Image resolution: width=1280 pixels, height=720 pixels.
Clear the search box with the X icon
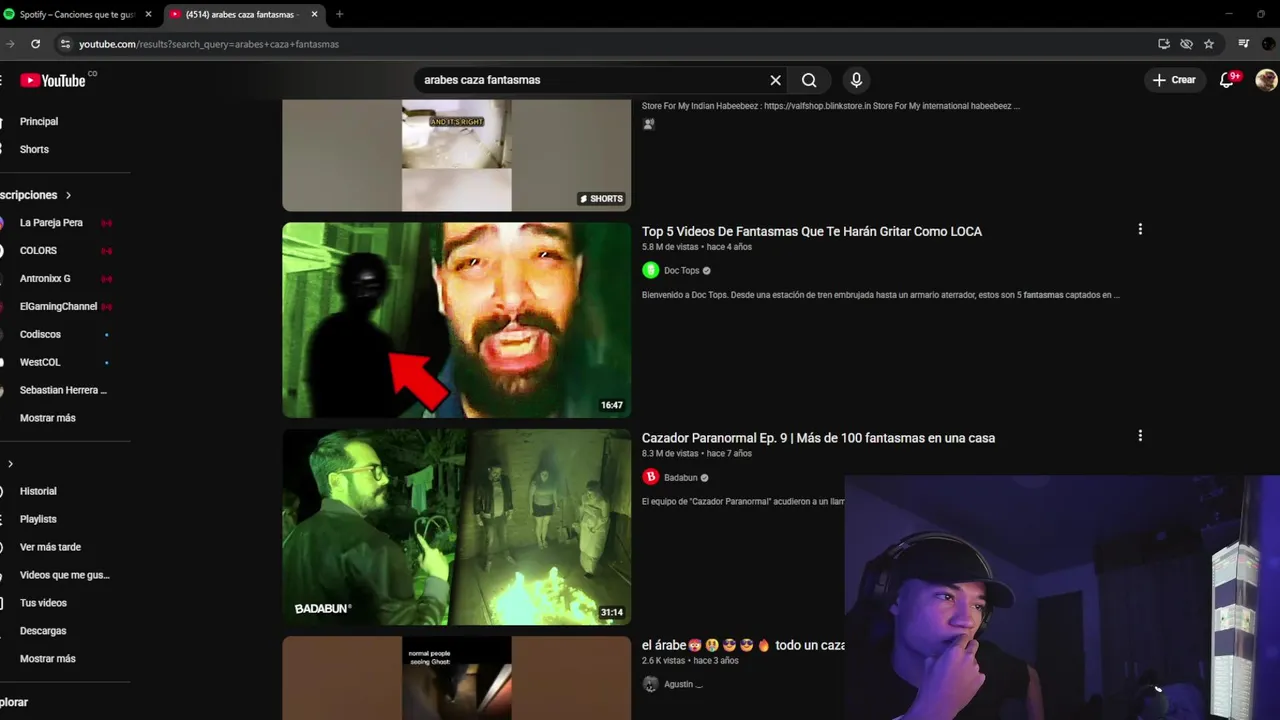(x=775, y=80)
